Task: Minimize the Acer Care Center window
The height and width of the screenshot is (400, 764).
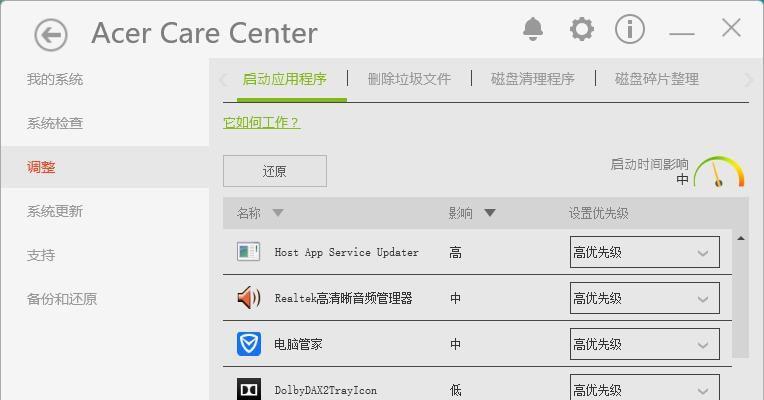Action: (682, 34)
